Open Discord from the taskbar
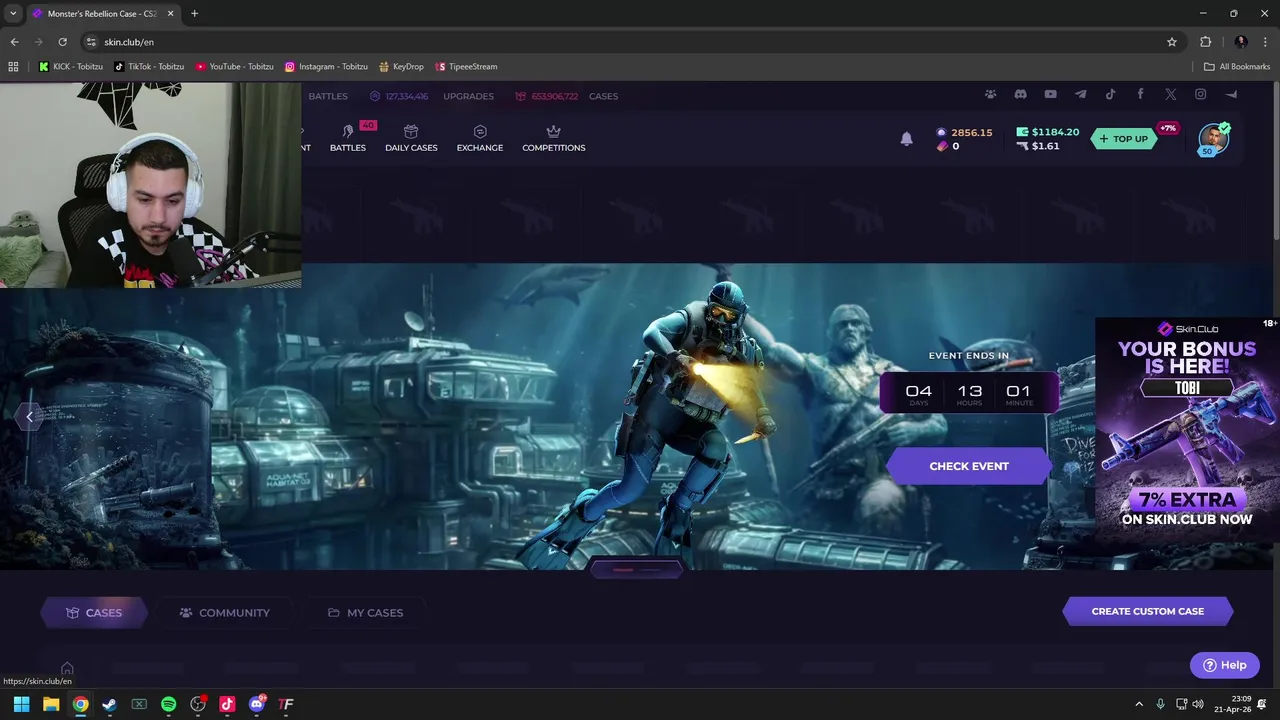The height and width of the screenshot is (720, 1280). pyautogui.click(x=256, y=704)
